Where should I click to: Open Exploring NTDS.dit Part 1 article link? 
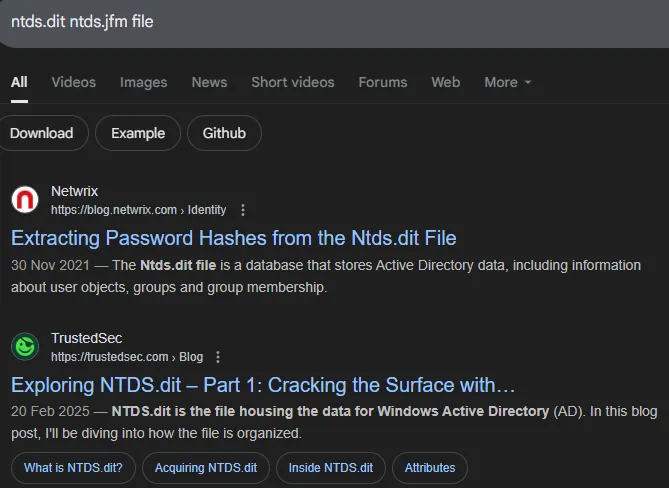click(263, 385)
